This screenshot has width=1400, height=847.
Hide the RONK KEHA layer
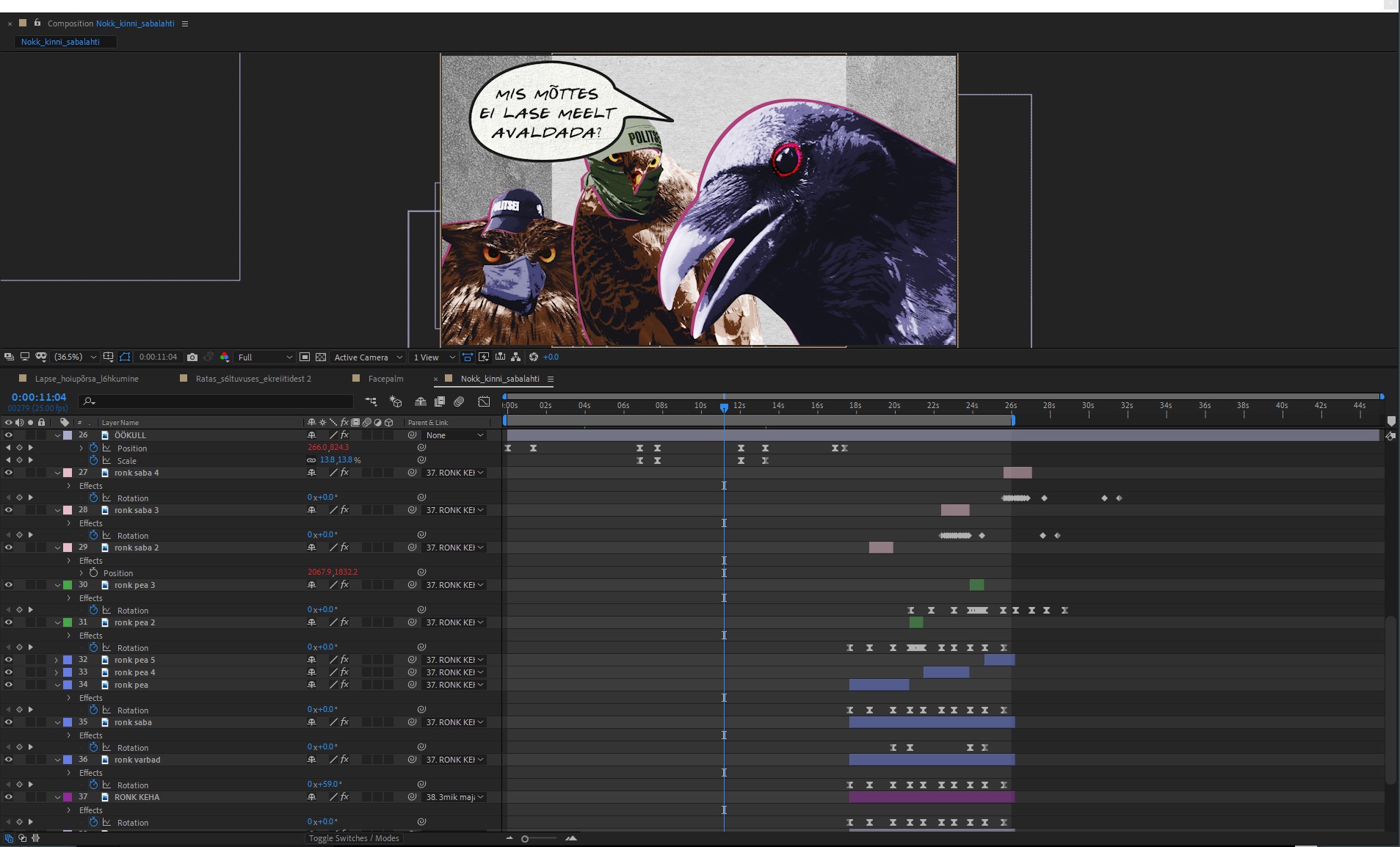(9, 797)
